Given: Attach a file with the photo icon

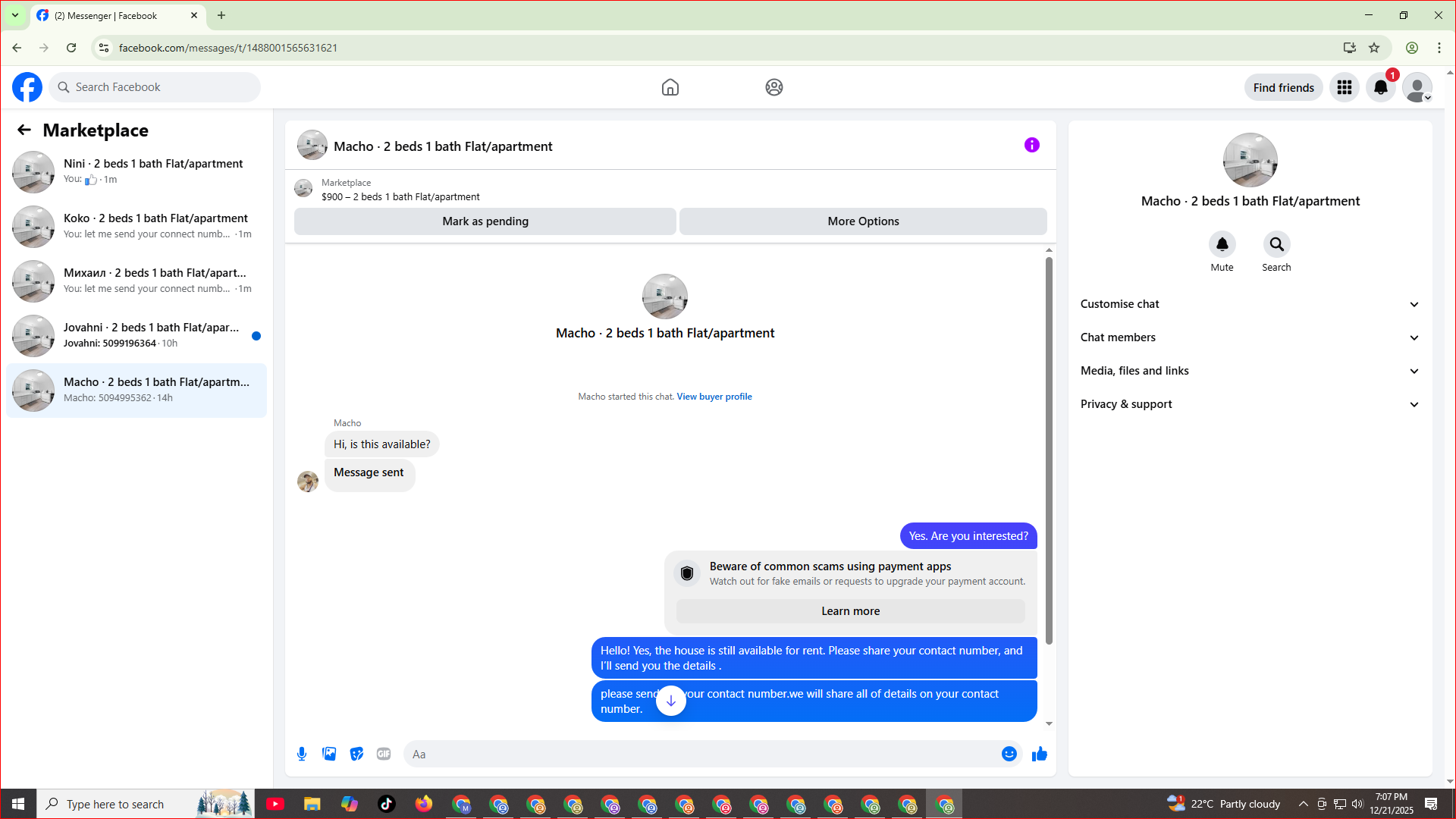Looking at the screenshot, I should point(329,754).
